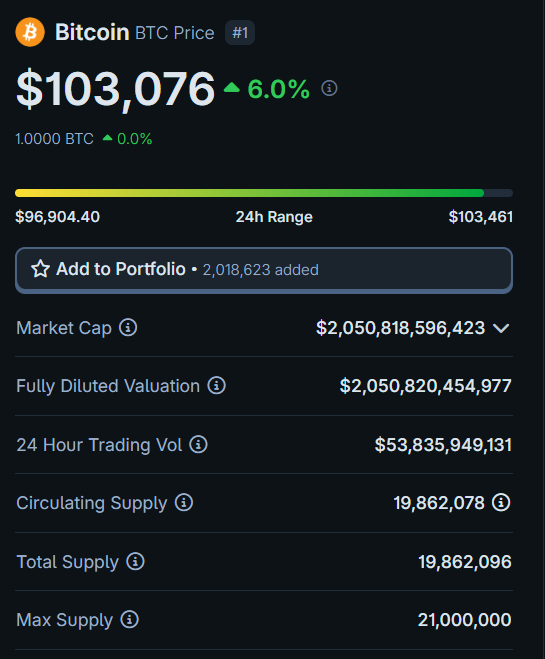Click the 24h Range label
The width and height of the screenshot is (545, 659).
pyautogui.click(x=274, y=217)
